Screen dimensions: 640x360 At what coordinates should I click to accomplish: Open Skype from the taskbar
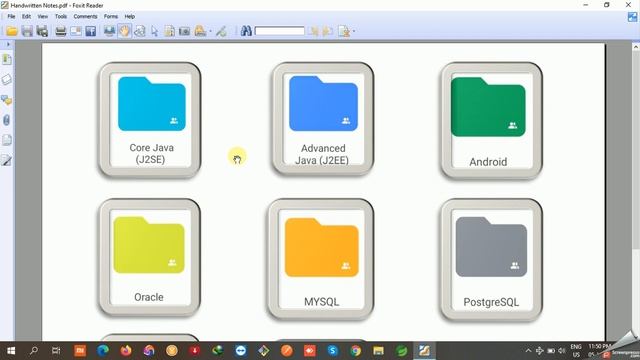(333, 351)
